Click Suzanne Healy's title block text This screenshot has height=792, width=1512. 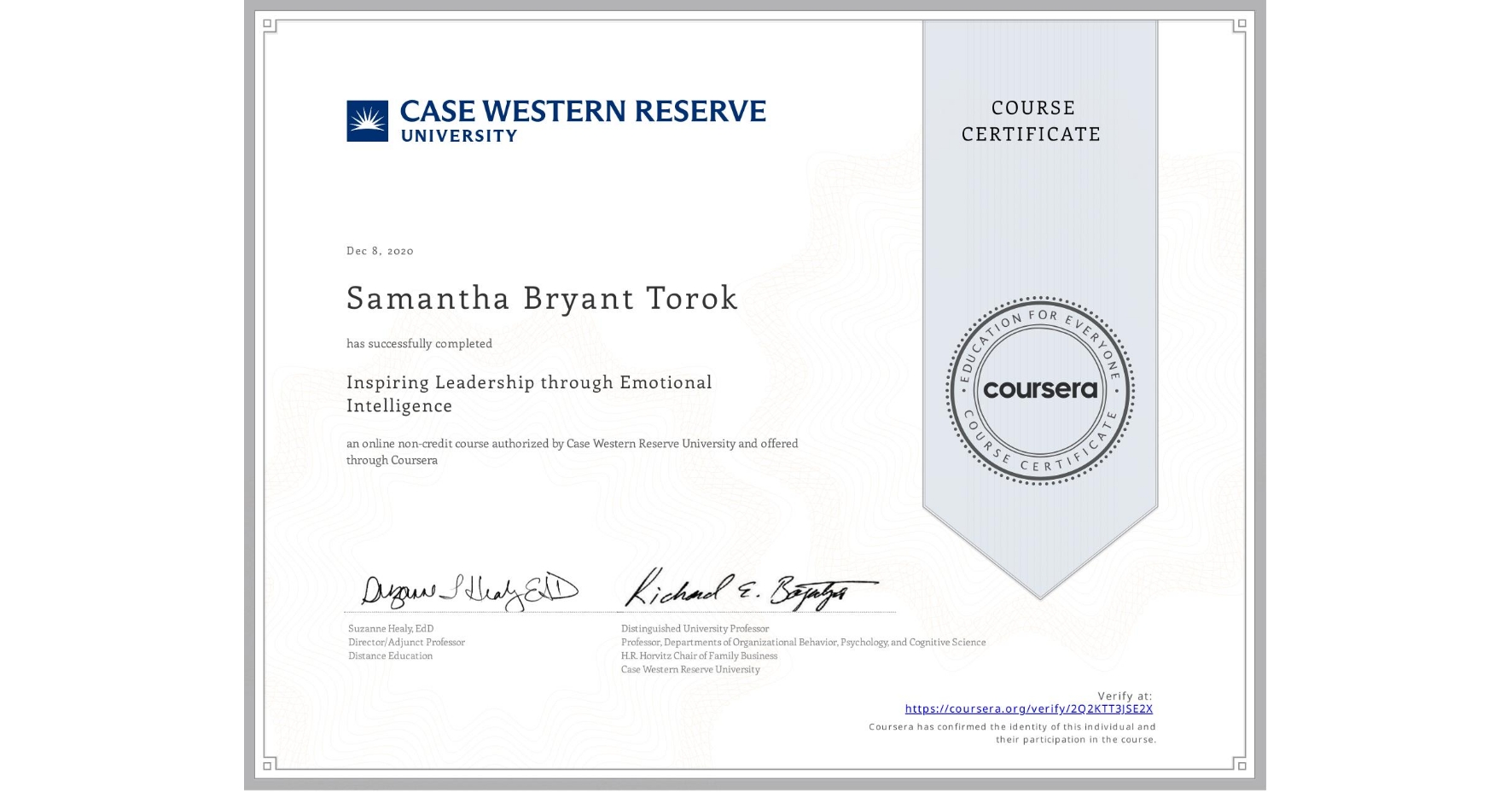(x=406, y=642)
